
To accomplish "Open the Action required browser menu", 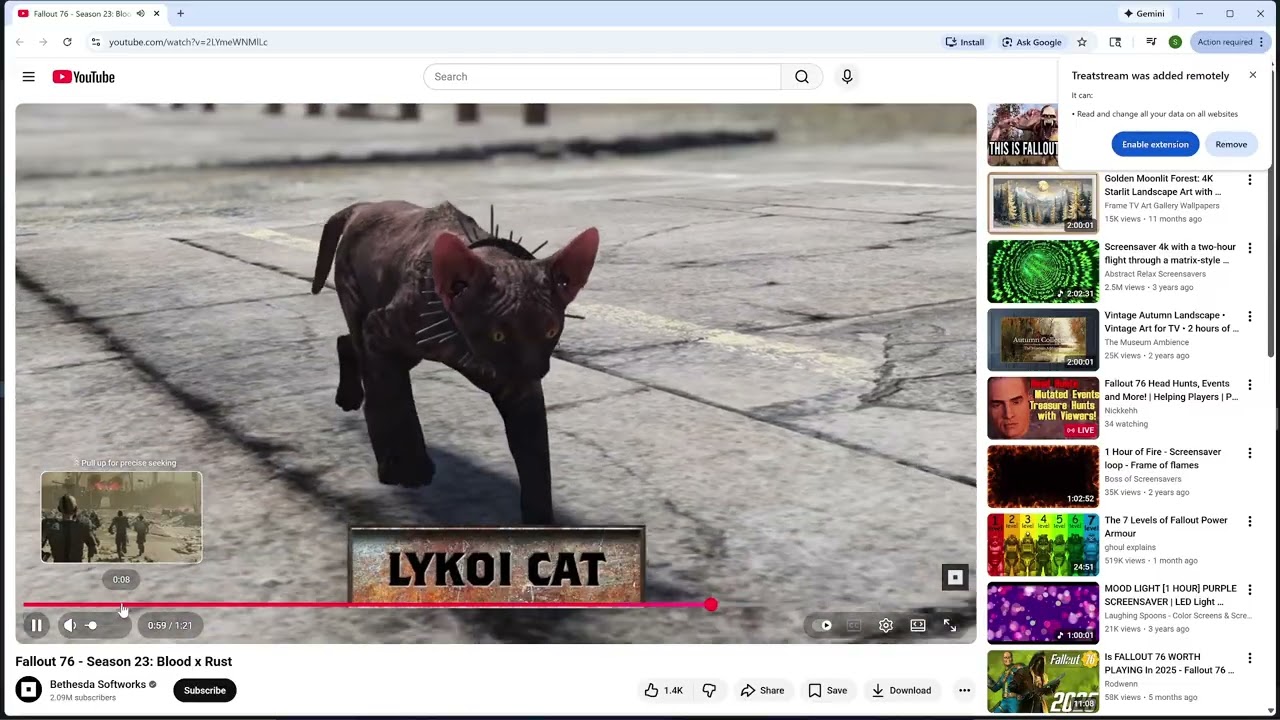I will pyautogui.click(x=1231, y=42).
